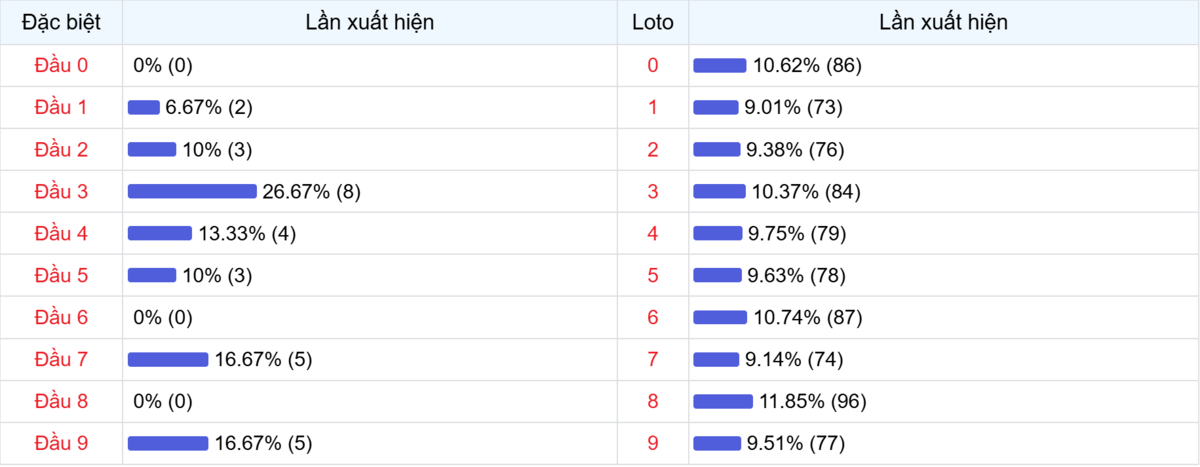Click the 9.75% (79) bar for Loto 4
1200x467 pixels.
(718, 233)
